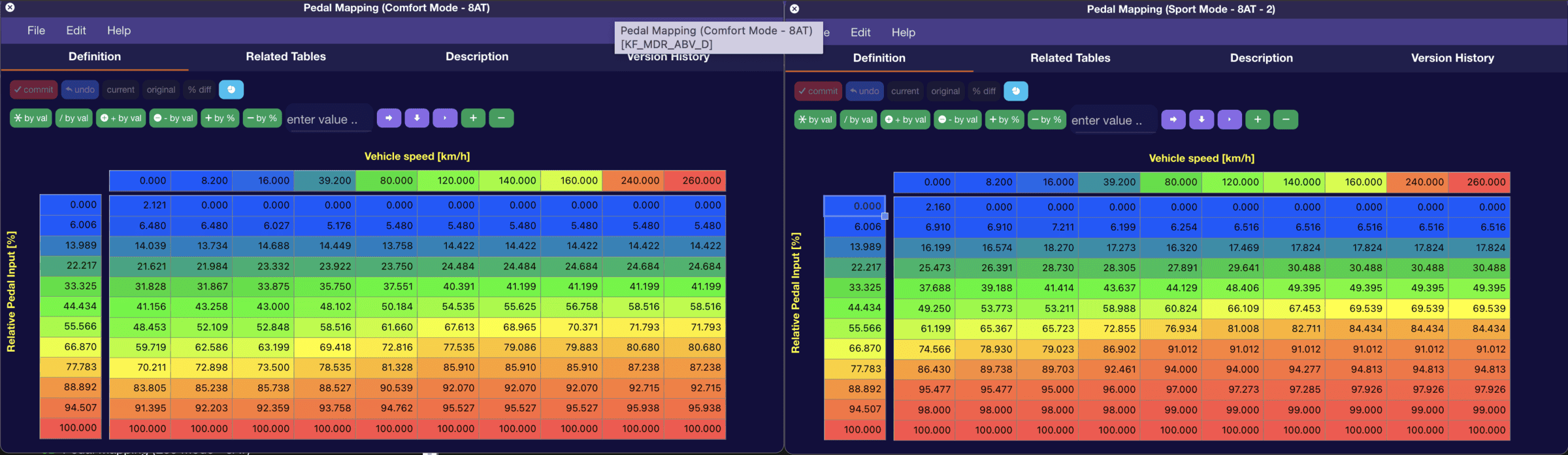
Task: Toggle '% diff' view in Sport Mode window
Action: pyautogui.click(x=984, y=91)
